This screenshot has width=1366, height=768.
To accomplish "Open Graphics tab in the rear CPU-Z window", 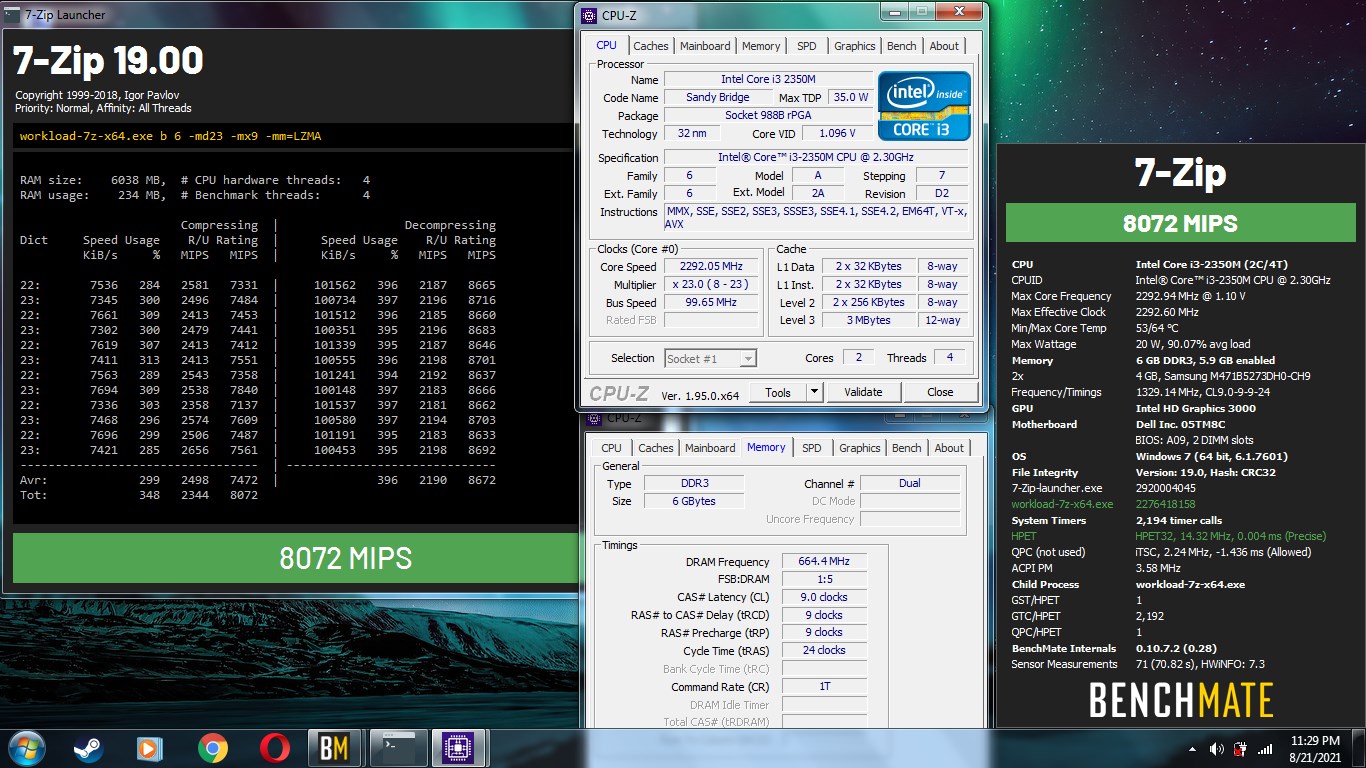I will coord(860,448).
